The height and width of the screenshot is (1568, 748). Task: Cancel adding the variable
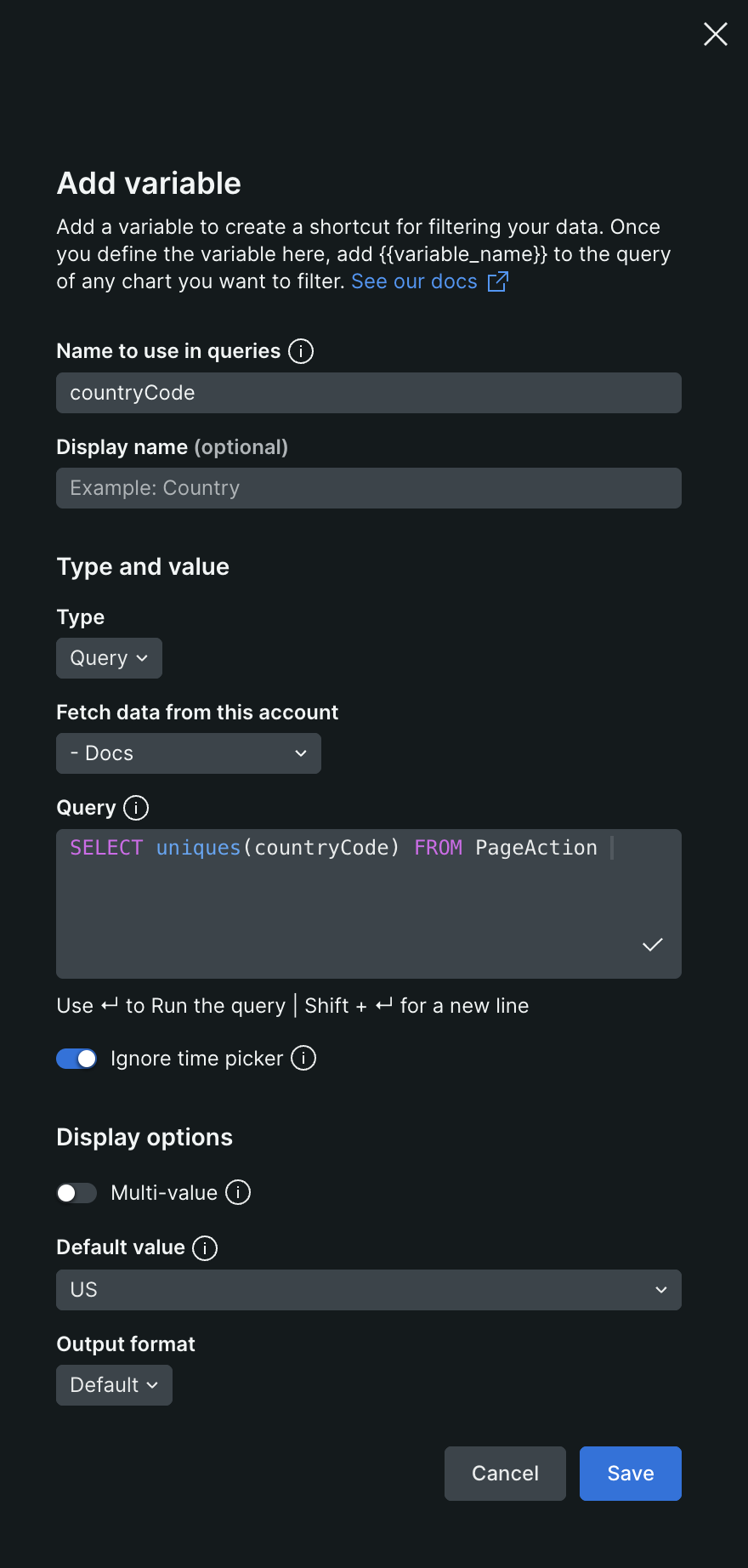coord(505,1474)
